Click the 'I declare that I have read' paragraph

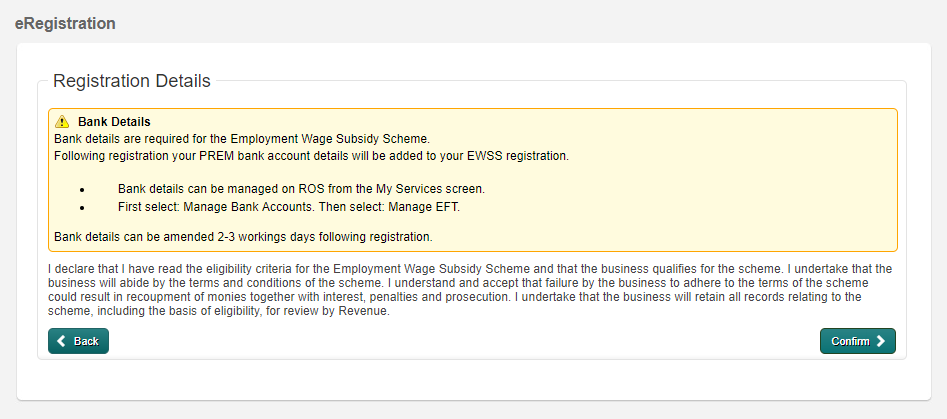470,290
